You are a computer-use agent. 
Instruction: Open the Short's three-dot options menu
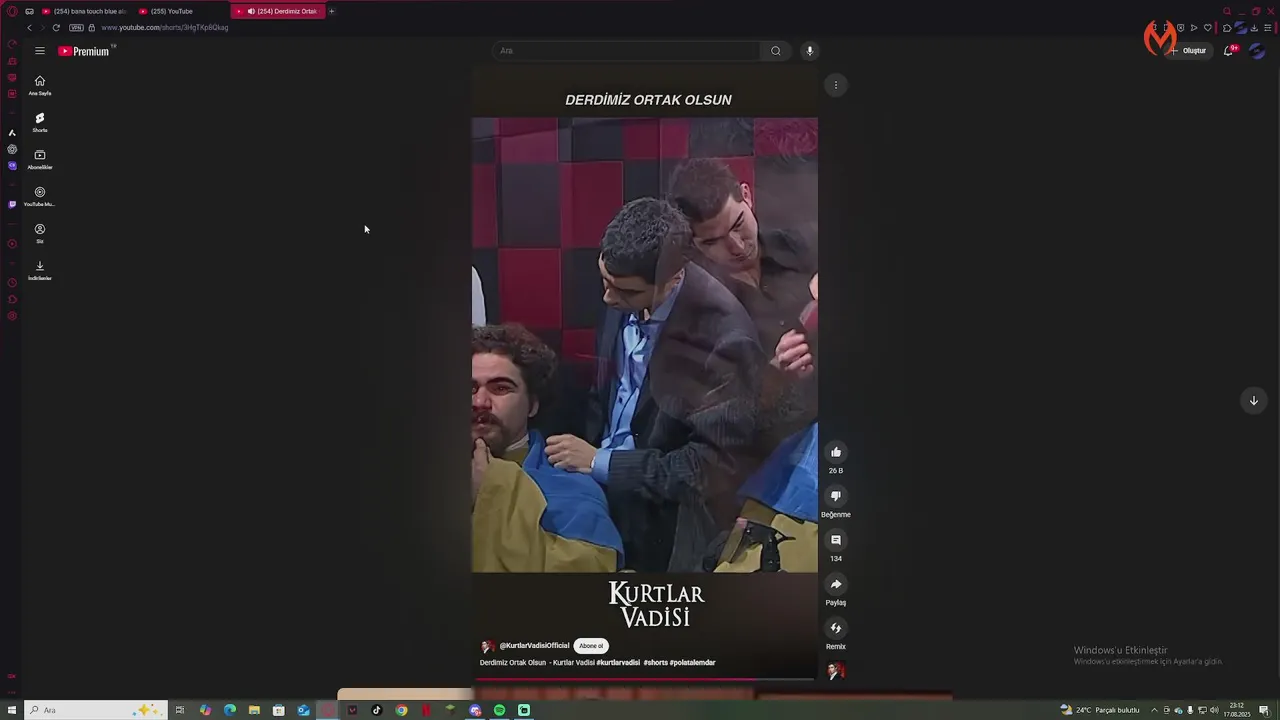(x=836, y=85)
